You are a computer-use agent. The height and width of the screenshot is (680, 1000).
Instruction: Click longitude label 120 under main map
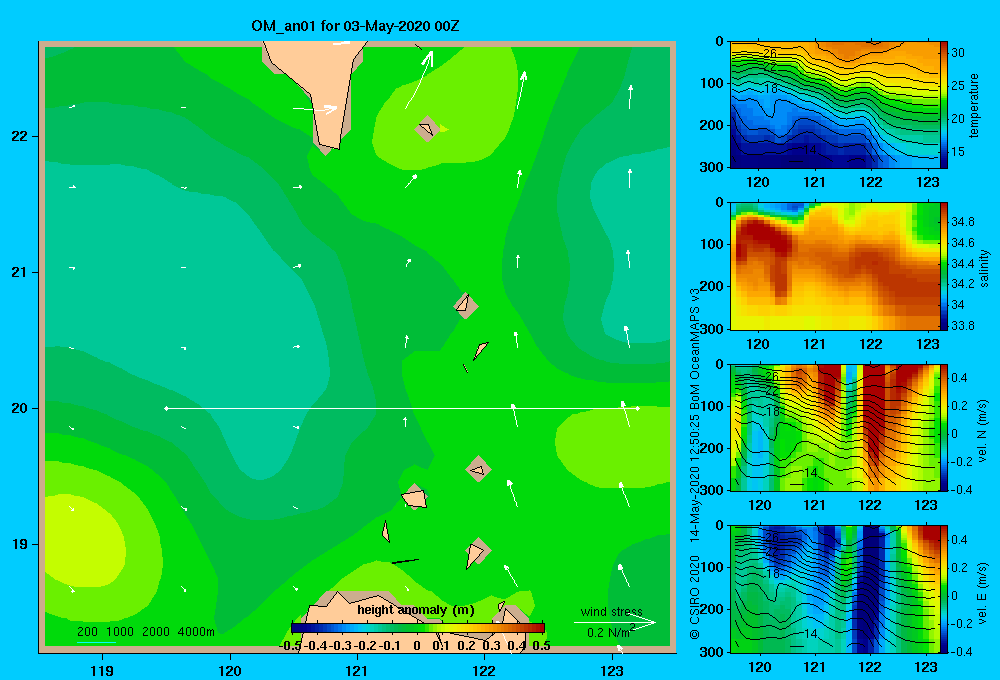(230, 670)
